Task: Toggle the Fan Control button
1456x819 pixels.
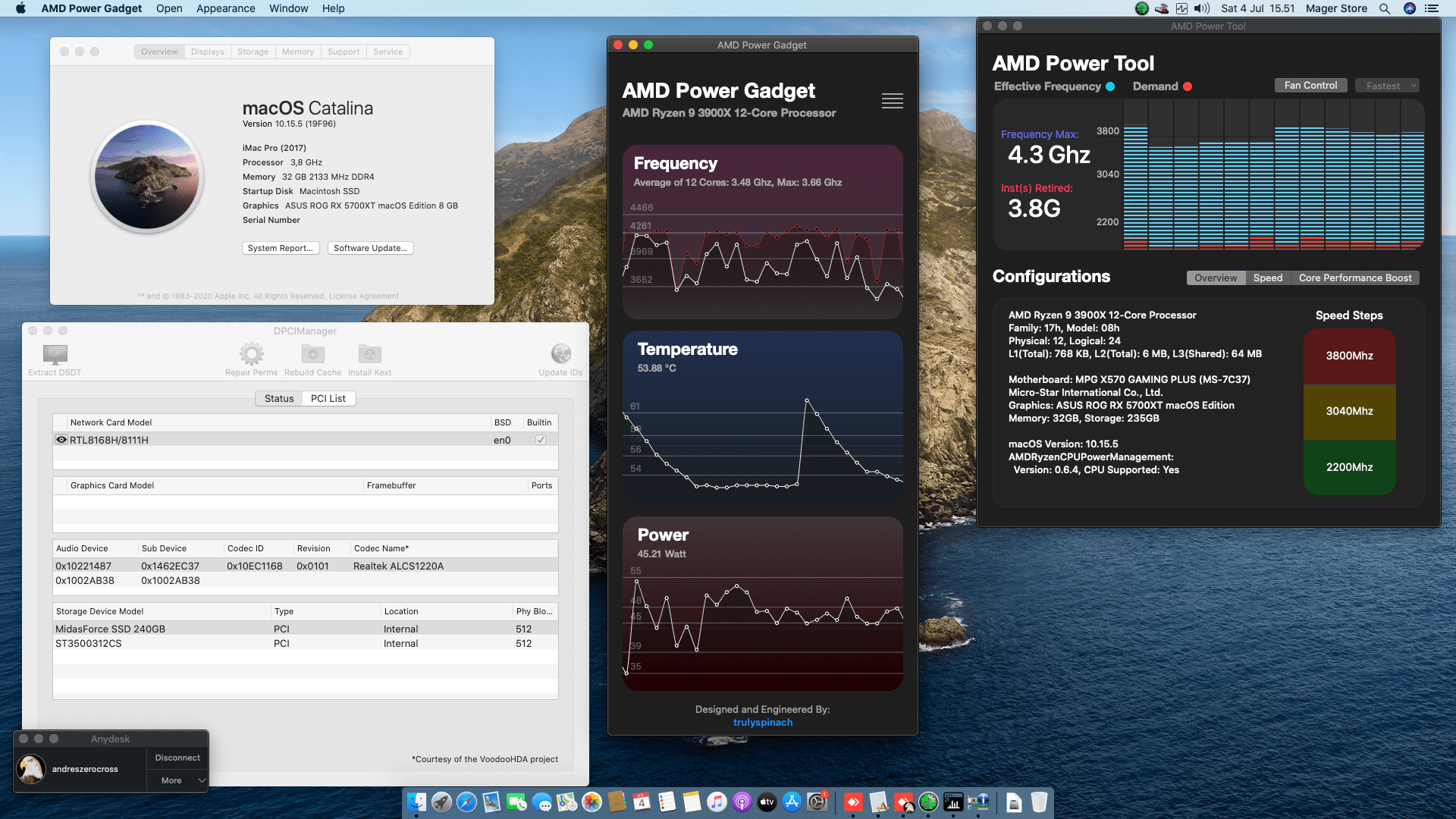Action: tap(1310, 85)
